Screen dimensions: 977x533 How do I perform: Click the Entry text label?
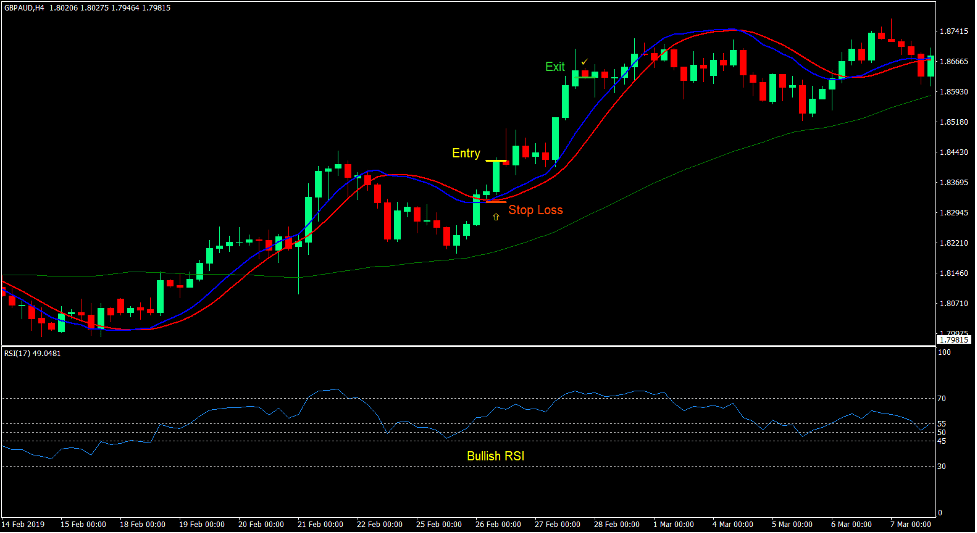(466, 153)
